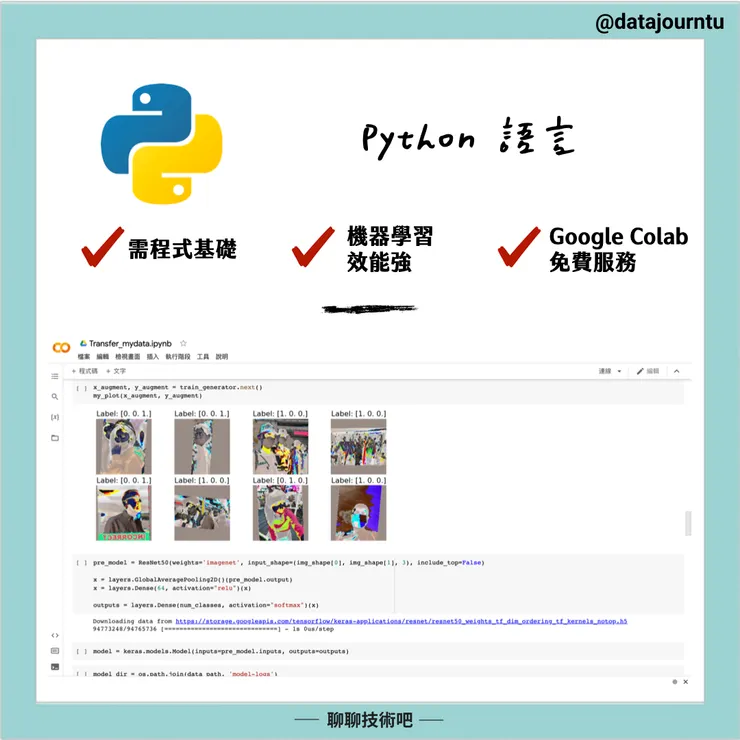The height and width of the screenshot is (740, 740).
Task: Open the 執行階段 menu
Action: pyautogui.click(x=177, y=356)
